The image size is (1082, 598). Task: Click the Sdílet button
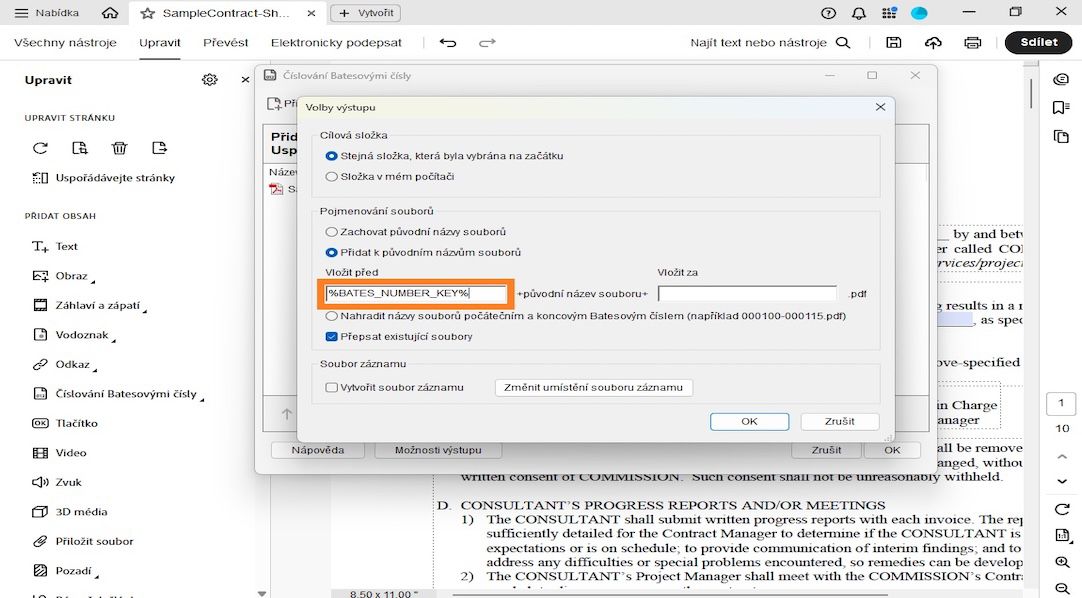pos(1039,42)
